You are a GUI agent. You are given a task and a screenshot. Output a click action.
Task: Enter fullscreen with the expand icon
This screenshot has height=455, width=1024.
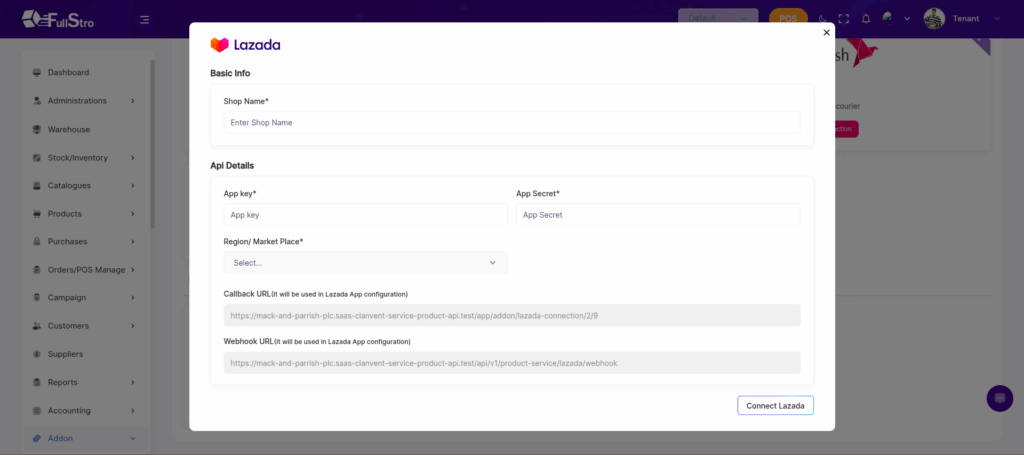pyautogui.click(x=844, y=19)
